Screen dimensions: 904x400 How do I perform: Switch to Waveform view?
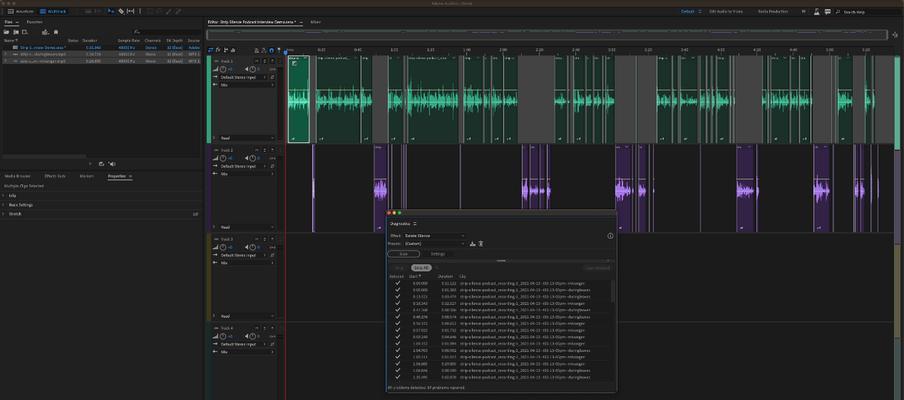(21, 11)
